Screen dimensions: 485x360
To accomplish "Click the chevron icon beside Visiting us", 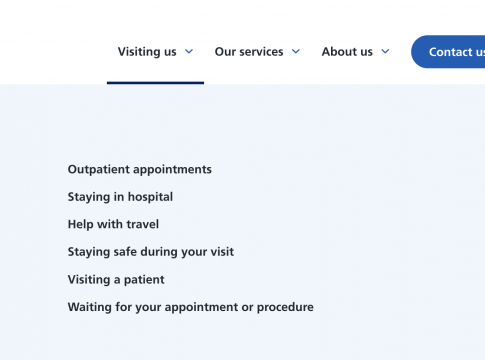I will (189, 51).
